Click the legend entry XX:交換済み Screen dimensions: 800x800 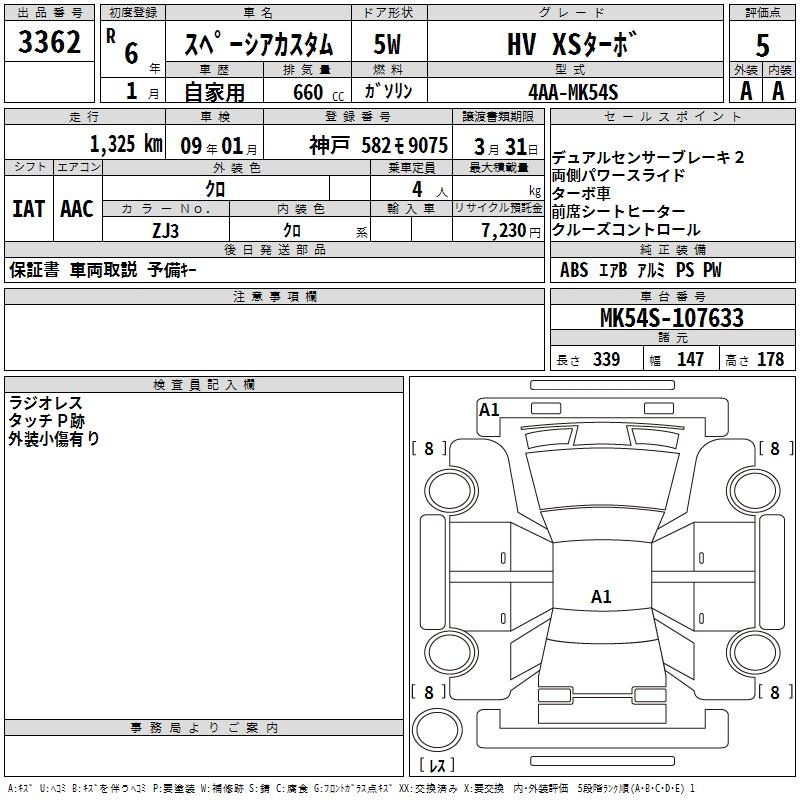[428, 789]
